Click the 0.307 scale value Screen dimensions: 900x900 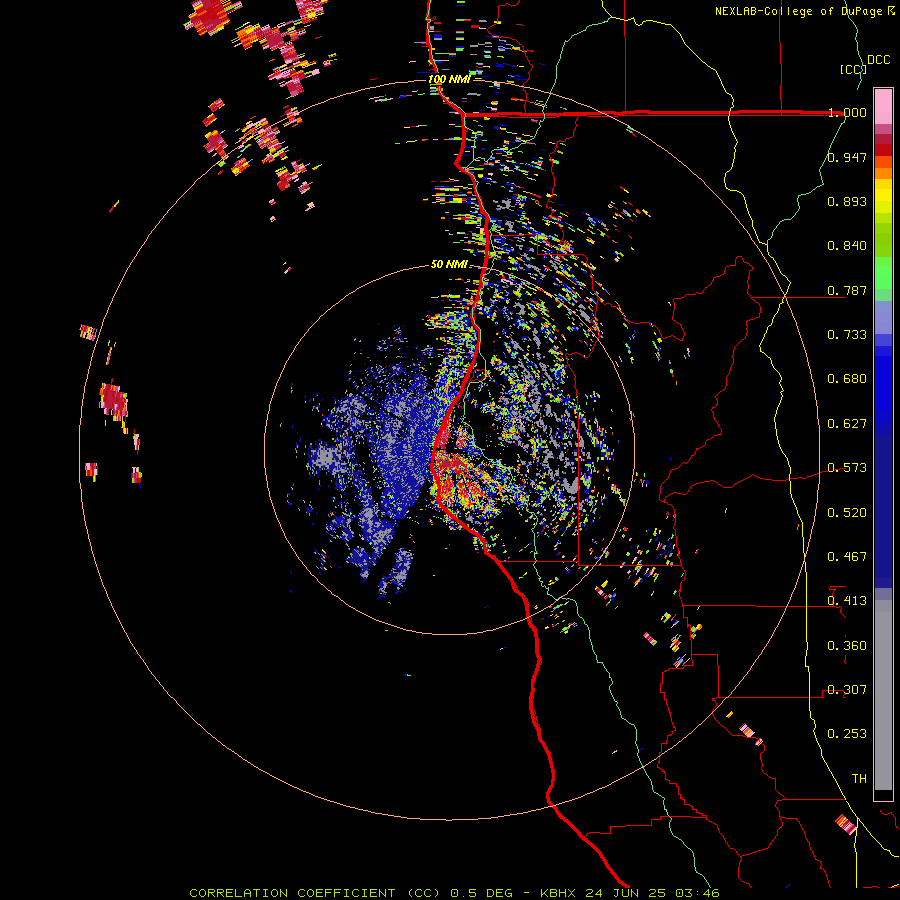click(x=847, y=689)
